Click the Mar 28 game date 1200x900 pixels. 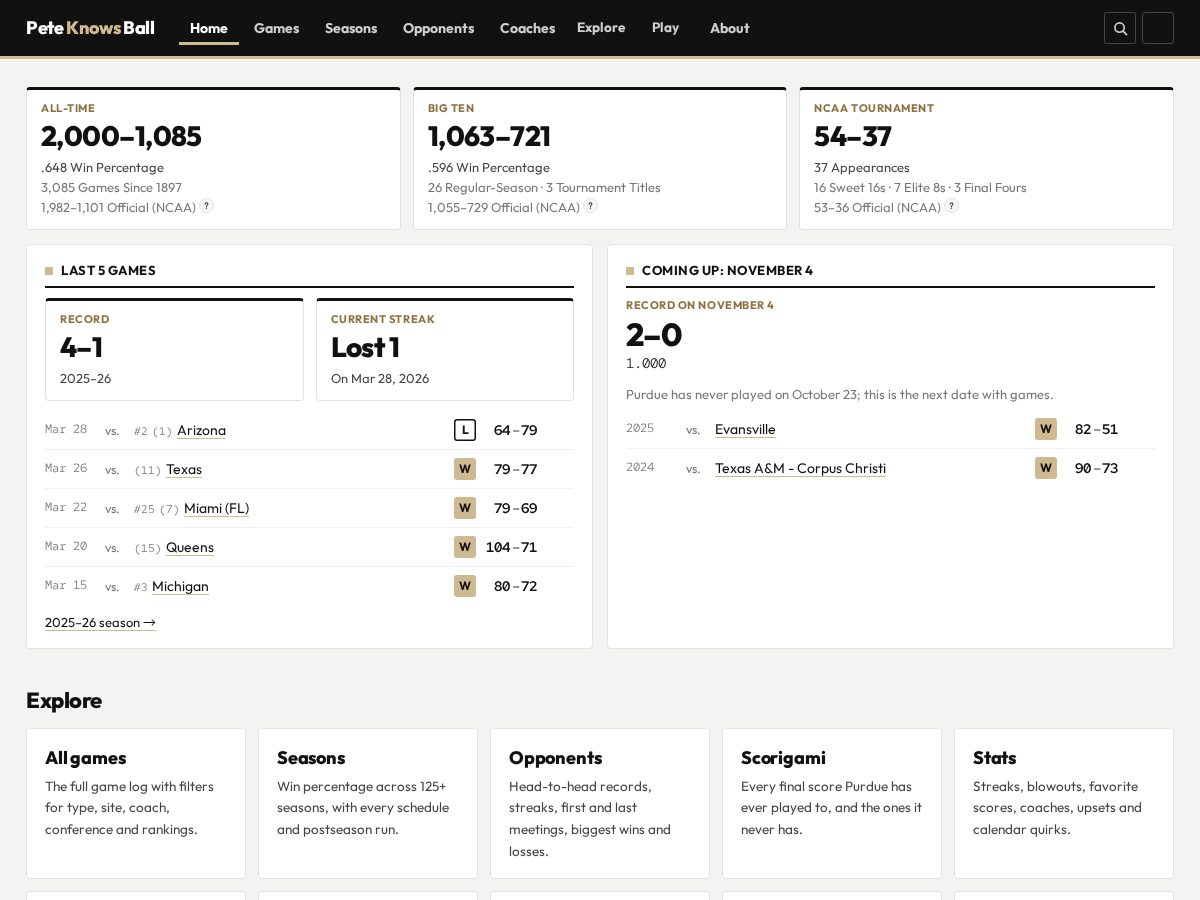coord(66,429)
